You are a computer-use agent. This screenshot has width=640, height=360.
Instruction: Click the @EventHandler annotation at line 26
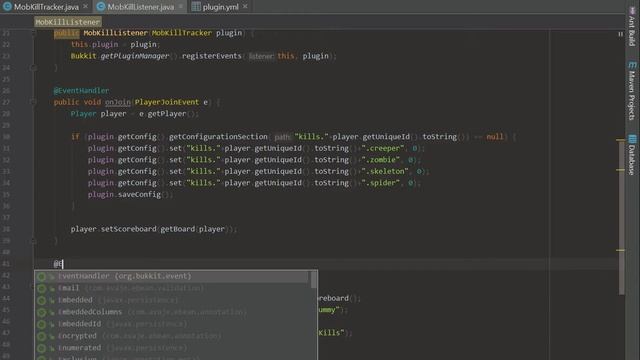[81, 91]
